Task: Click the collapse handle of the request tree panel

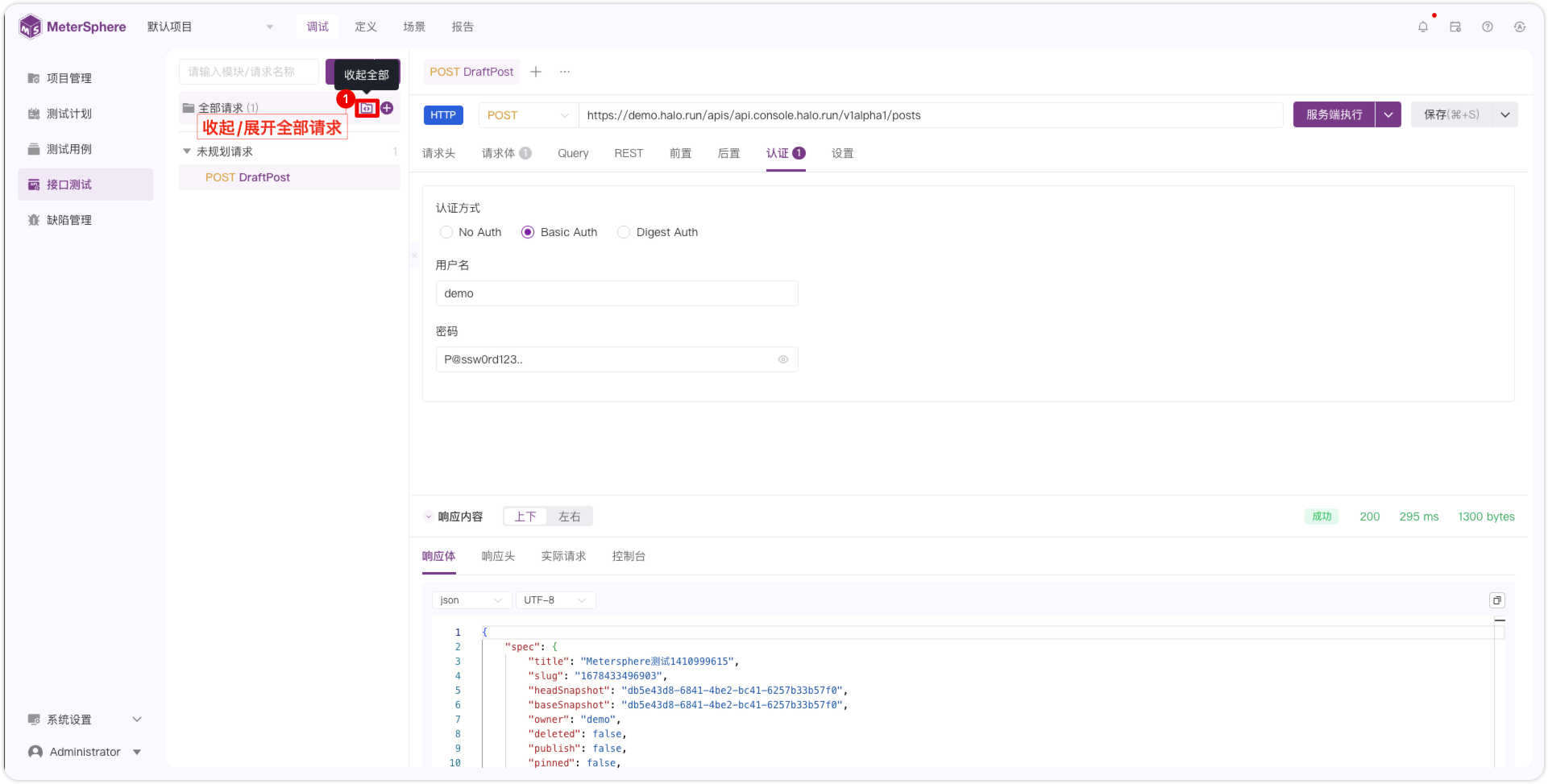Action: click(414, 255)
